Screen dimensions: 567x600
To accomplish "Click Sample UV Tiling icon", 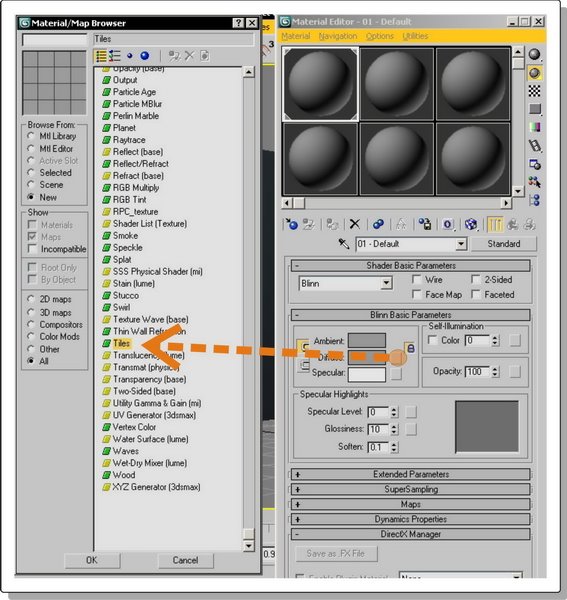I will pyautogui.click(x=534, y=109).
